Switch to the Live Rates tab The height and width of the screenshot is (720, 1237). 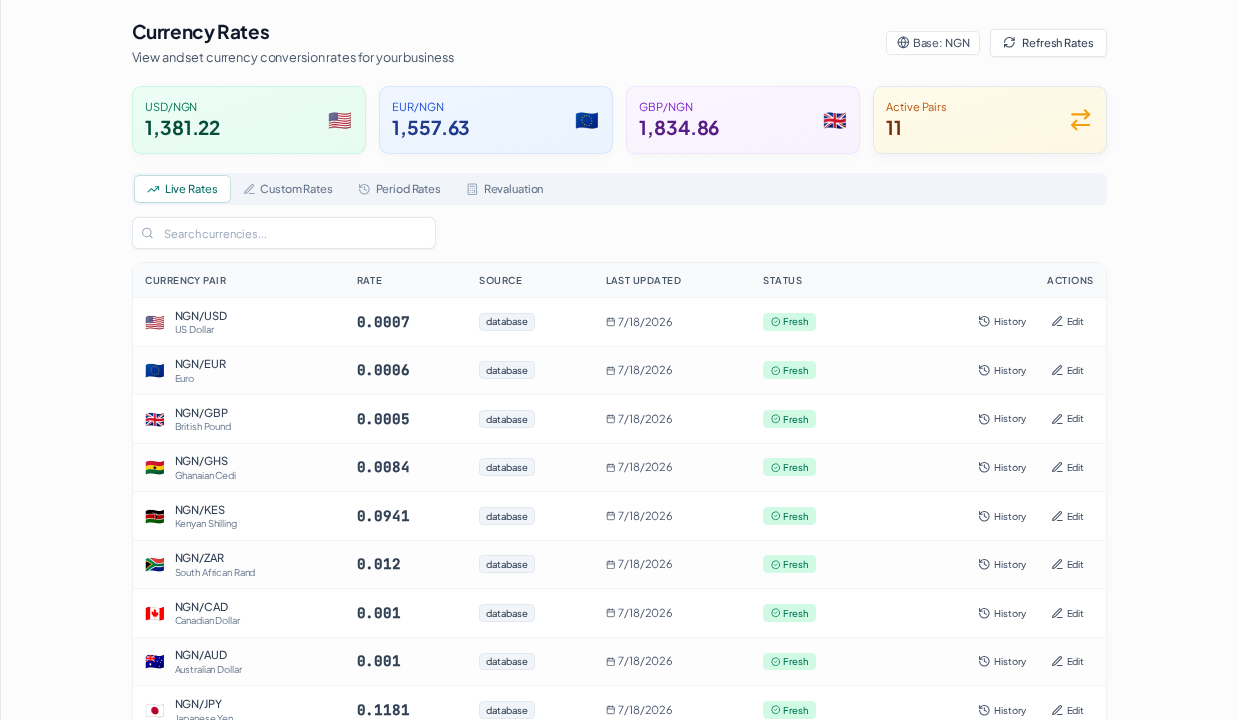[x=182, y=189]
